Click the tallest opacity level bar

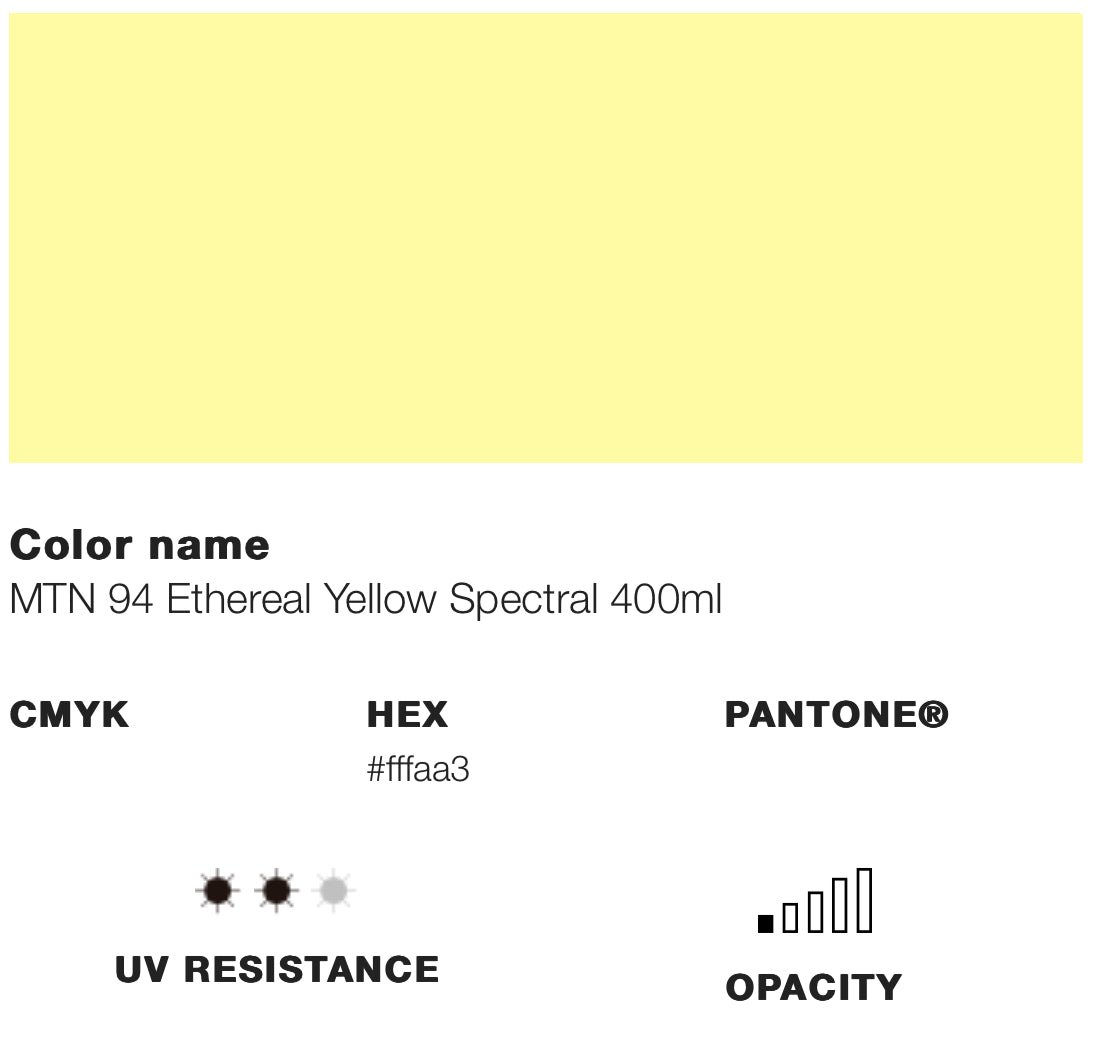pyautogui.click(x=865, y=900)
